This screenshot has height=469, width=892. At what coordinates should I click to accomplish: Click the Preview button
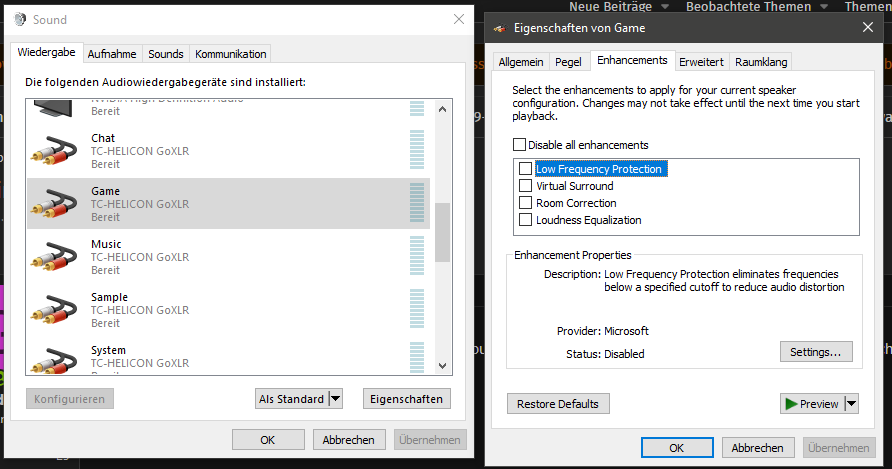tap(813, 404)
